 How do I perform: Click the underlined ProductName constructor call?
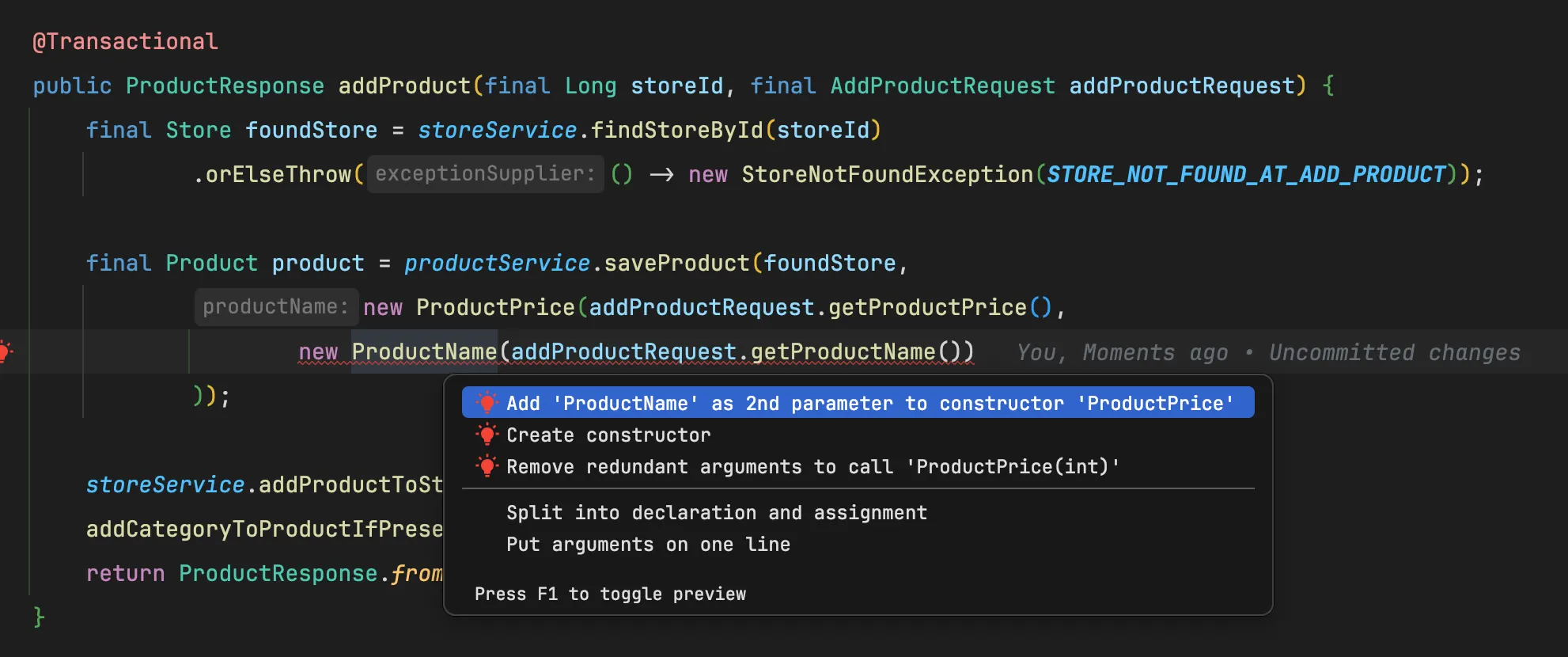point(424,351)
